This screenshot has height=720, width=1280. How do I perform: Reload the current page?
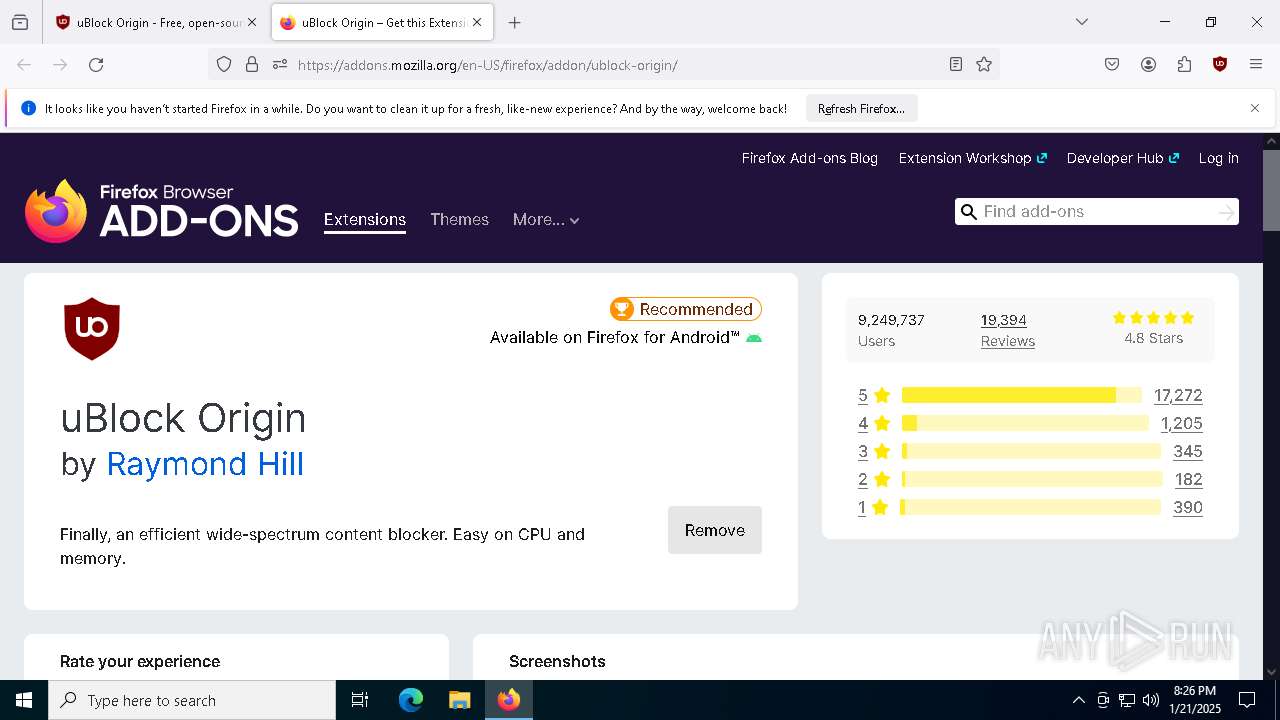click(x=96, y=65)
